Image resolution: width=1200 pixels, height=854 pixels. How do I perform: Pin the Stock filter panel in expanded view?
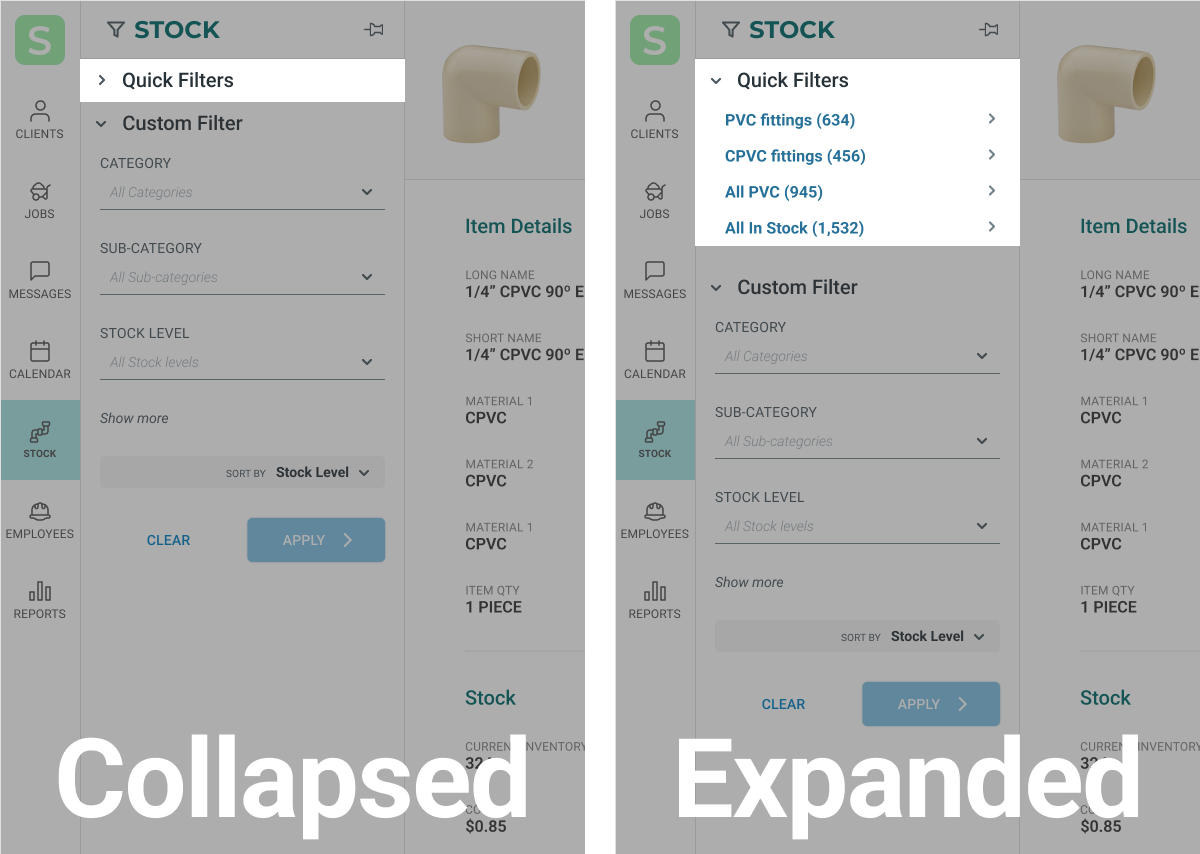click(989, 30)
